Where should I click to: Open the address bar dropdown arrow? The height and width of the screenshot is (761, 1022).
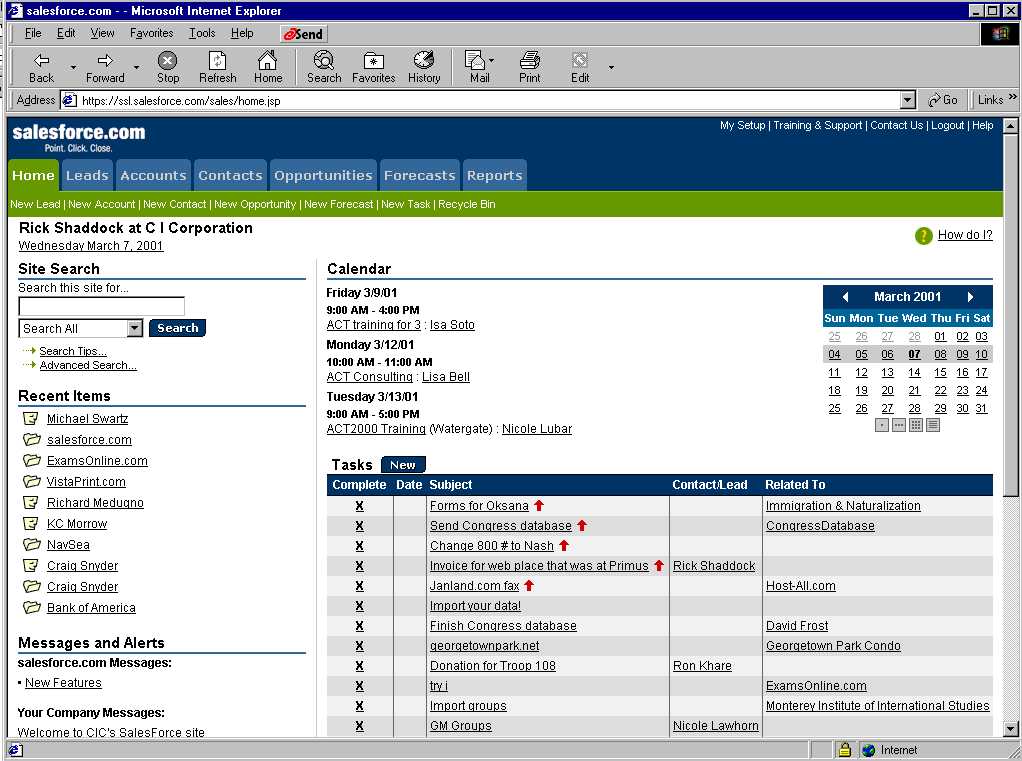[907, 100]
